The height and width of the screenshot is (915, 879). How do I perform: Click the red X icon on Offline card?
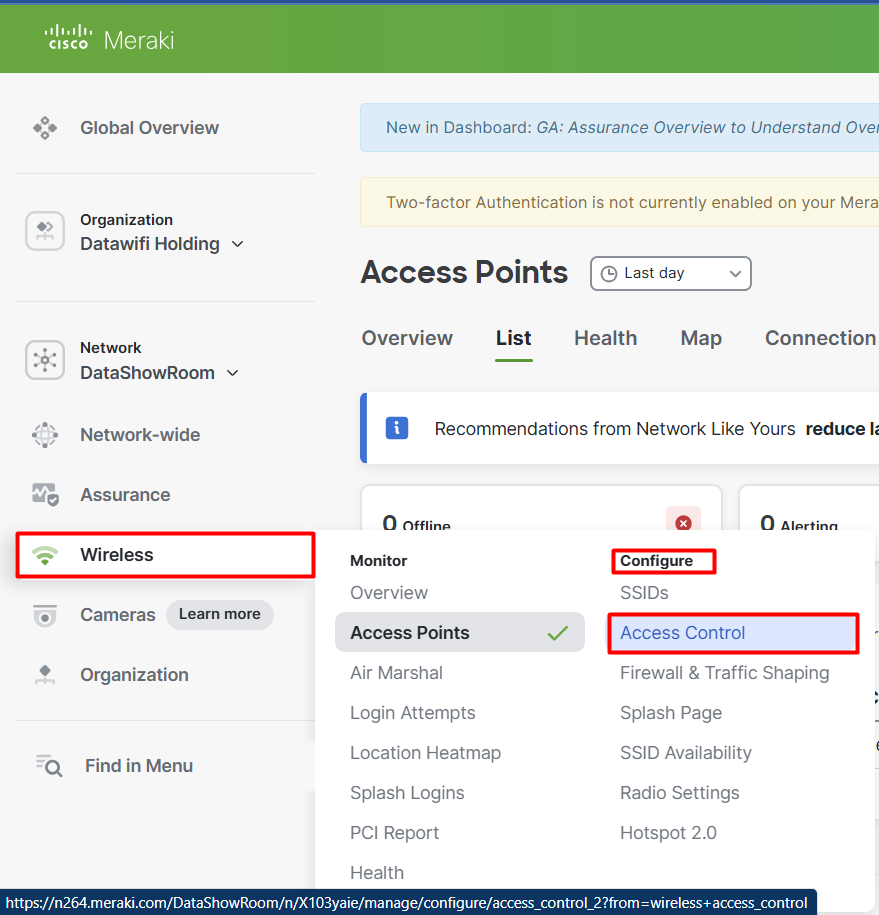[x=683, y=522]
